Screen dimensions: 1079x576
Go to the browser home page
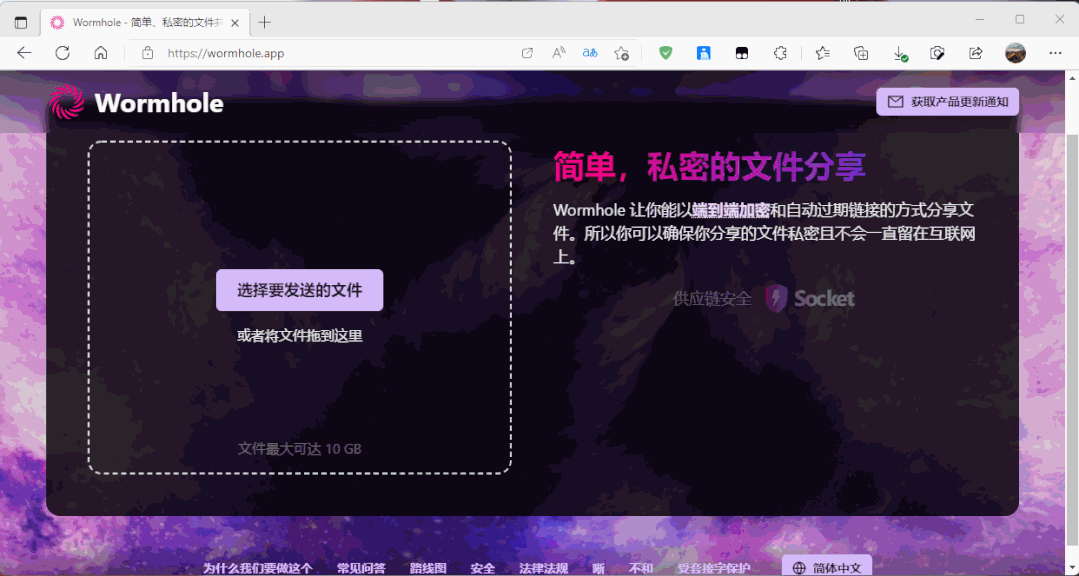101,53
